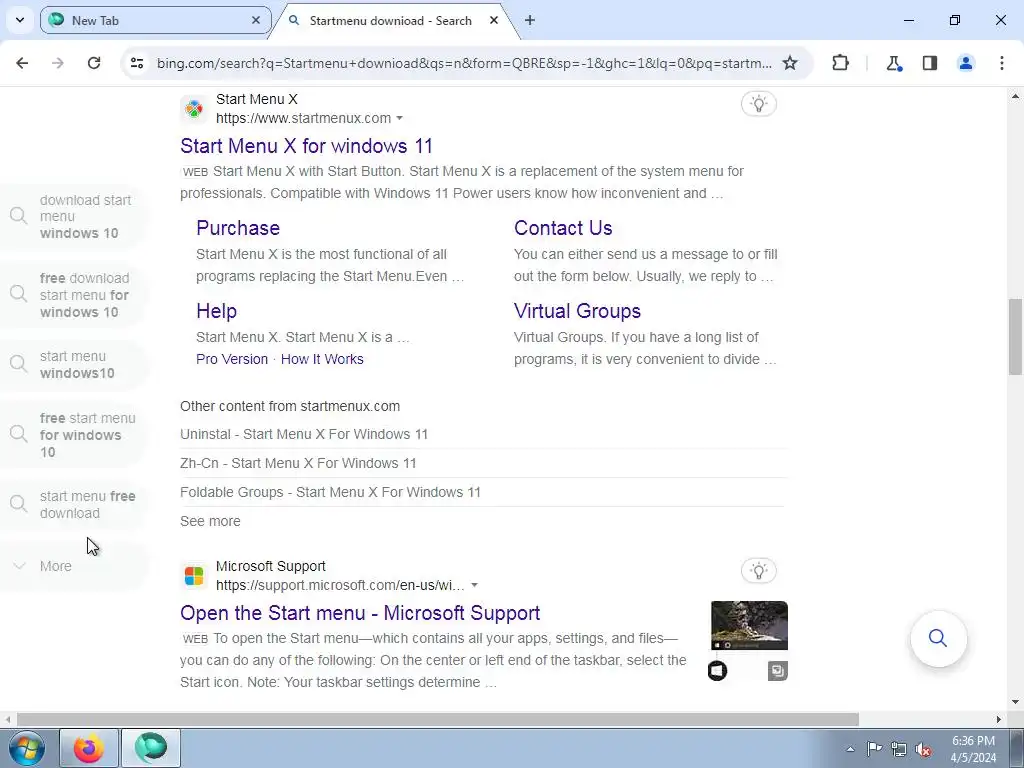
Task: Select suggestion free start menu for windows 10
Action: (x=74, y=434)
